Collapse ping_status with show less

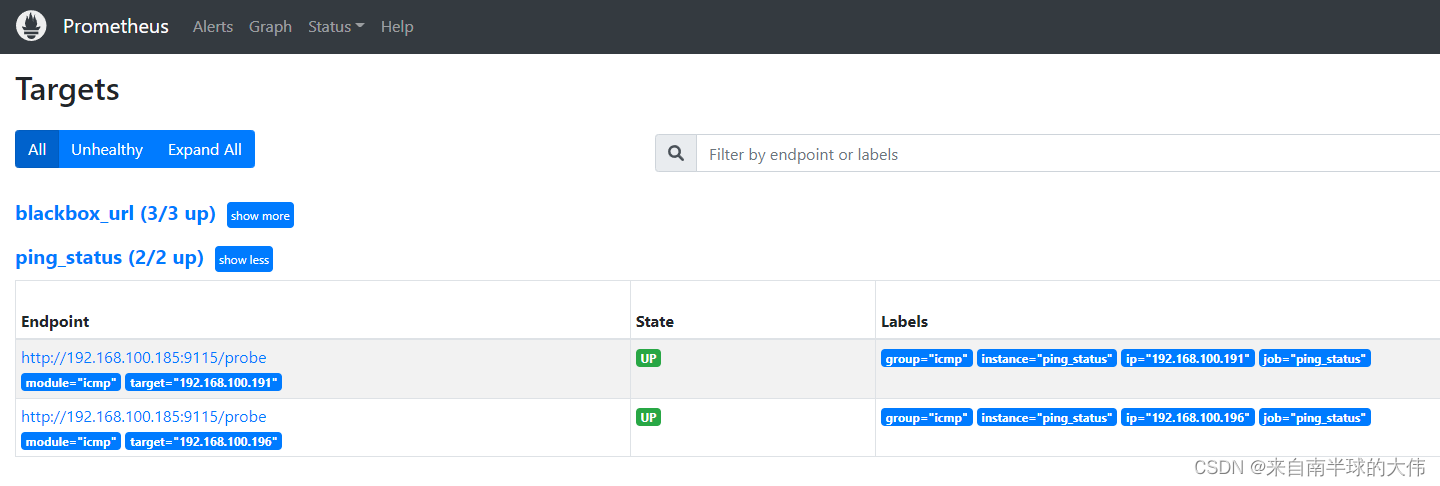(244, 260)
